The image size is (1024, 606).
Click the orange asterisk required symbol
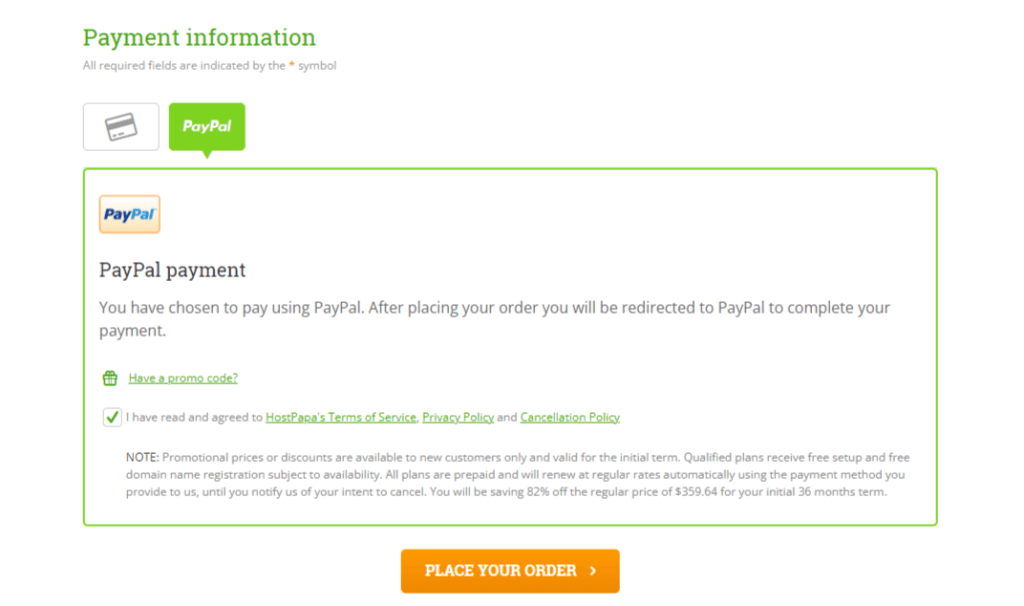292,64
